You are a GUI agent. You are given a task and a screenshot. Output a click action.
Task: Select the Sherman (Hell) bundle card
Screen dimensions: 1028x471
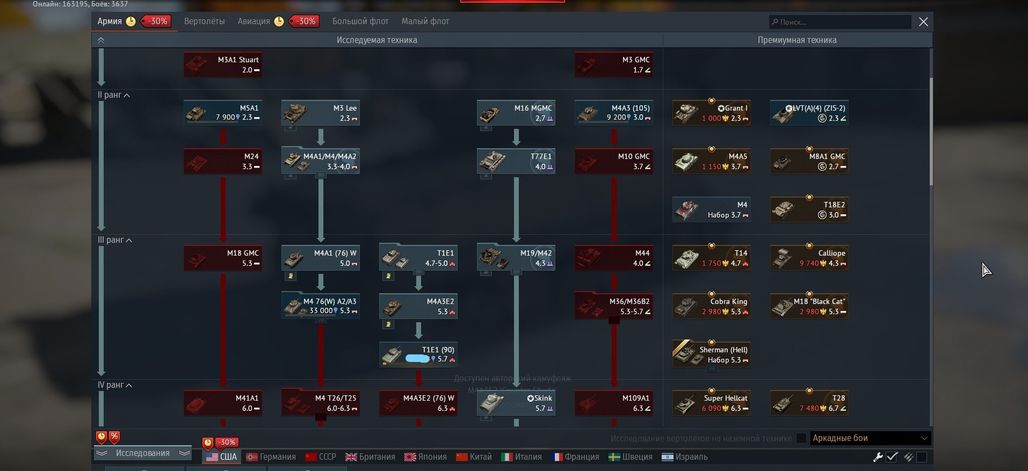711,354
